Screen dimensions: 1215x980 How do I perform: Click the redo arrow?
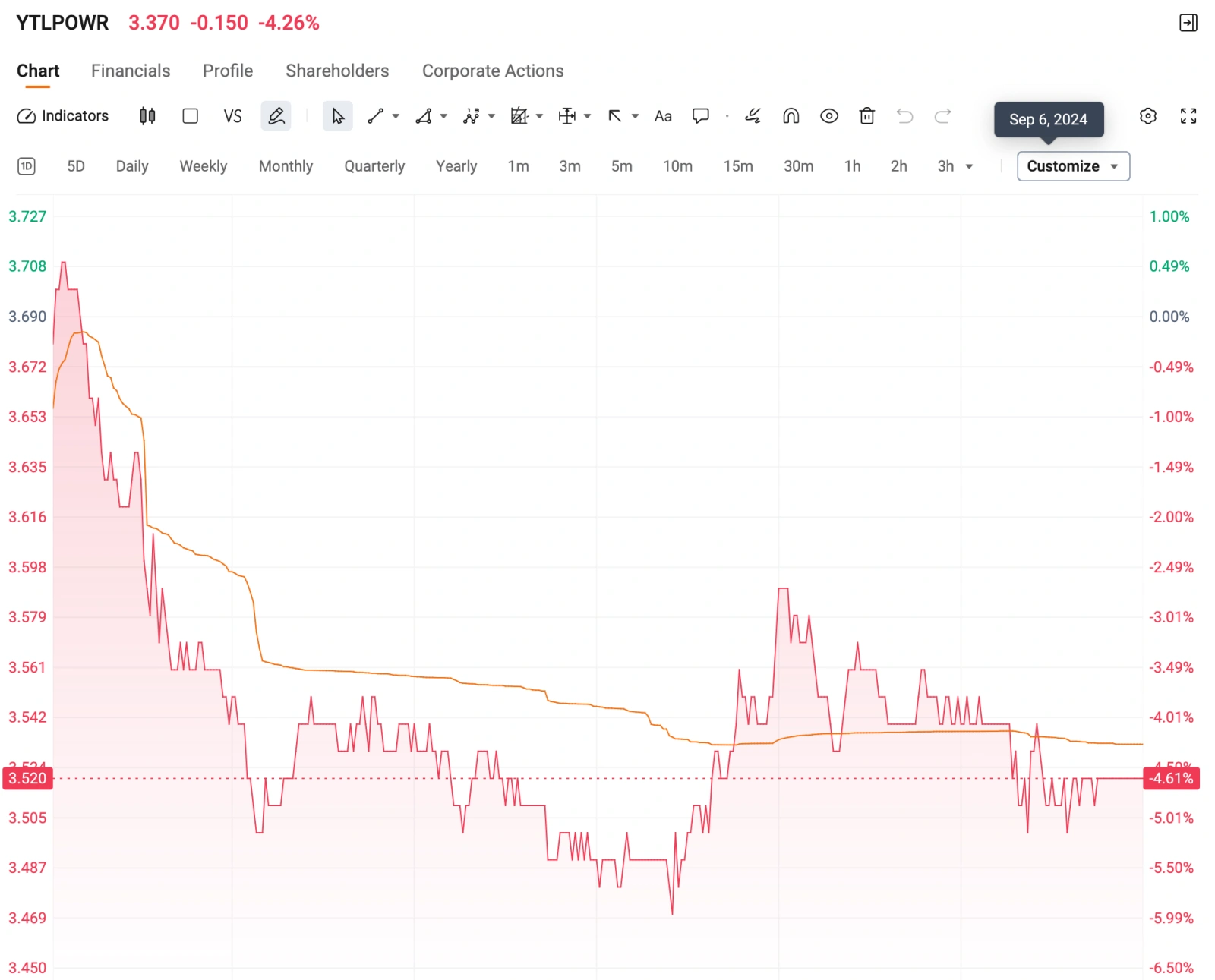pos(942,116)
